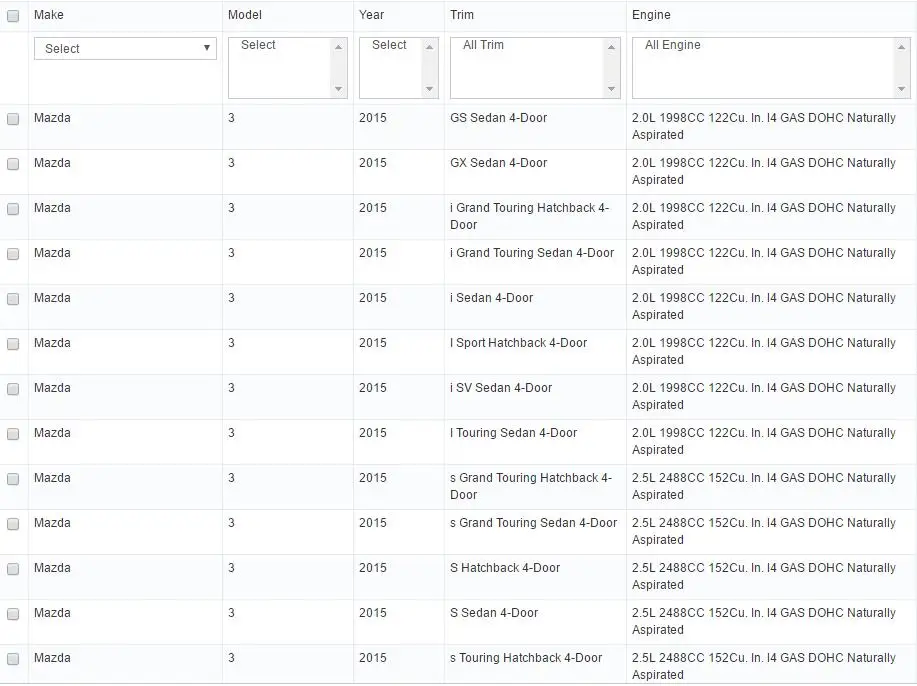Click the Model list scroll-down arrow
The image size is (917, 686).
[x=339, y=89]
